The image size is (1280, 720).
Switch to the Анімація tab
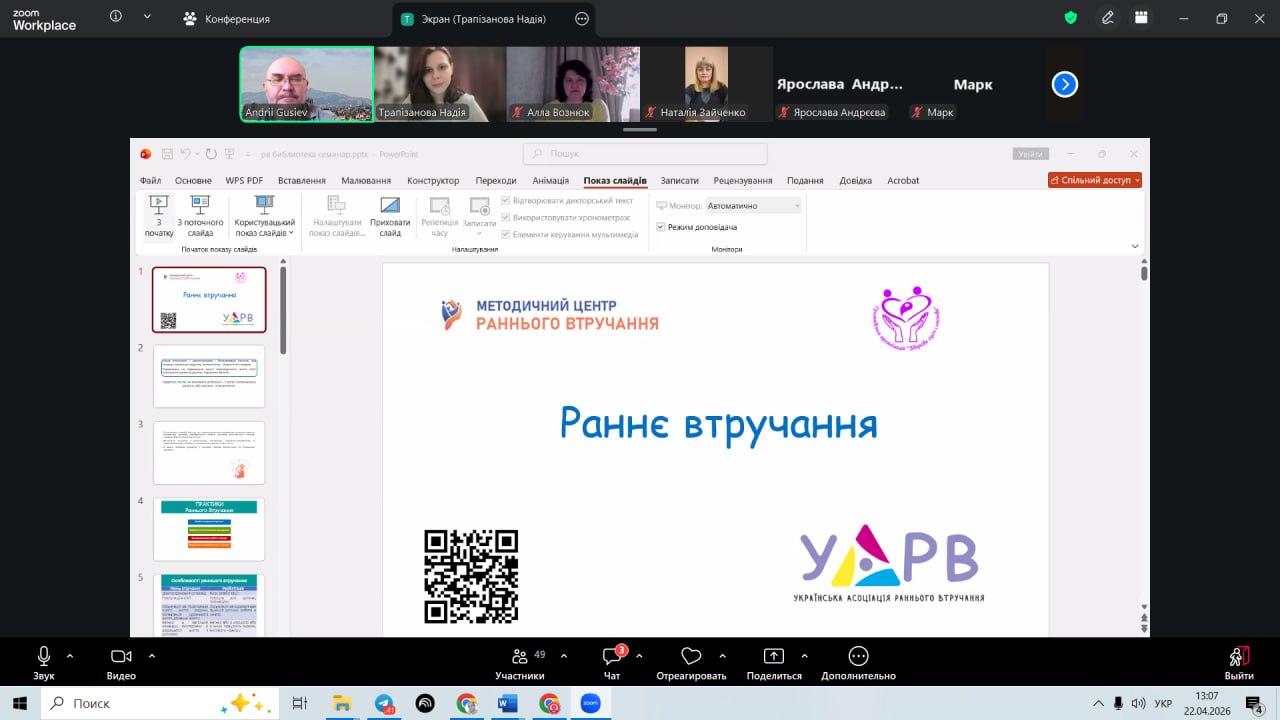(x=550, y=180)
